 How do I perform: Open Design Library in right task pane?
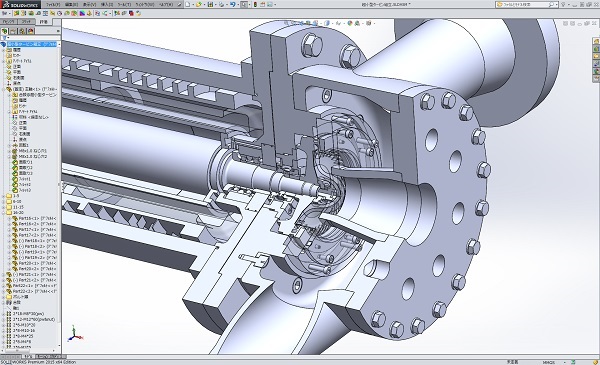pos(596,49)
